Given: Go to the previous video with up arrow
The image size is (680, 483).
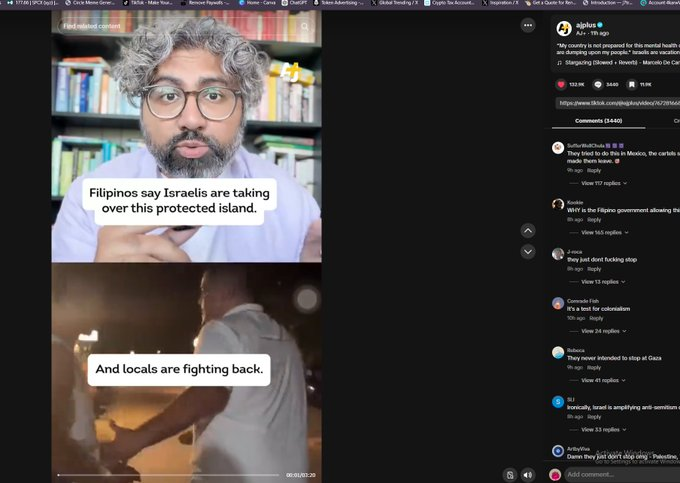Looking at the screenshot, I should pos(528,231).
